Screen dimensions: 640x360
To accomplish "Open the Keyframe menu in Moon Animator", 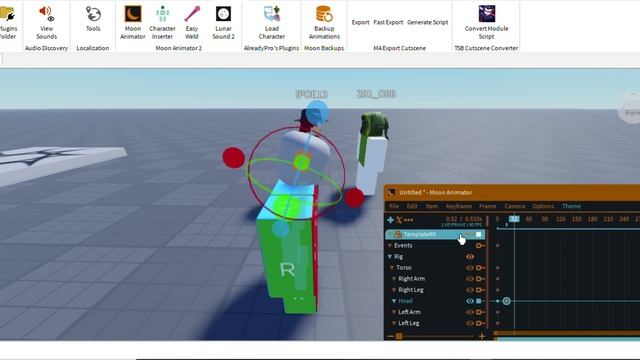I will click(x=459, y=206).
